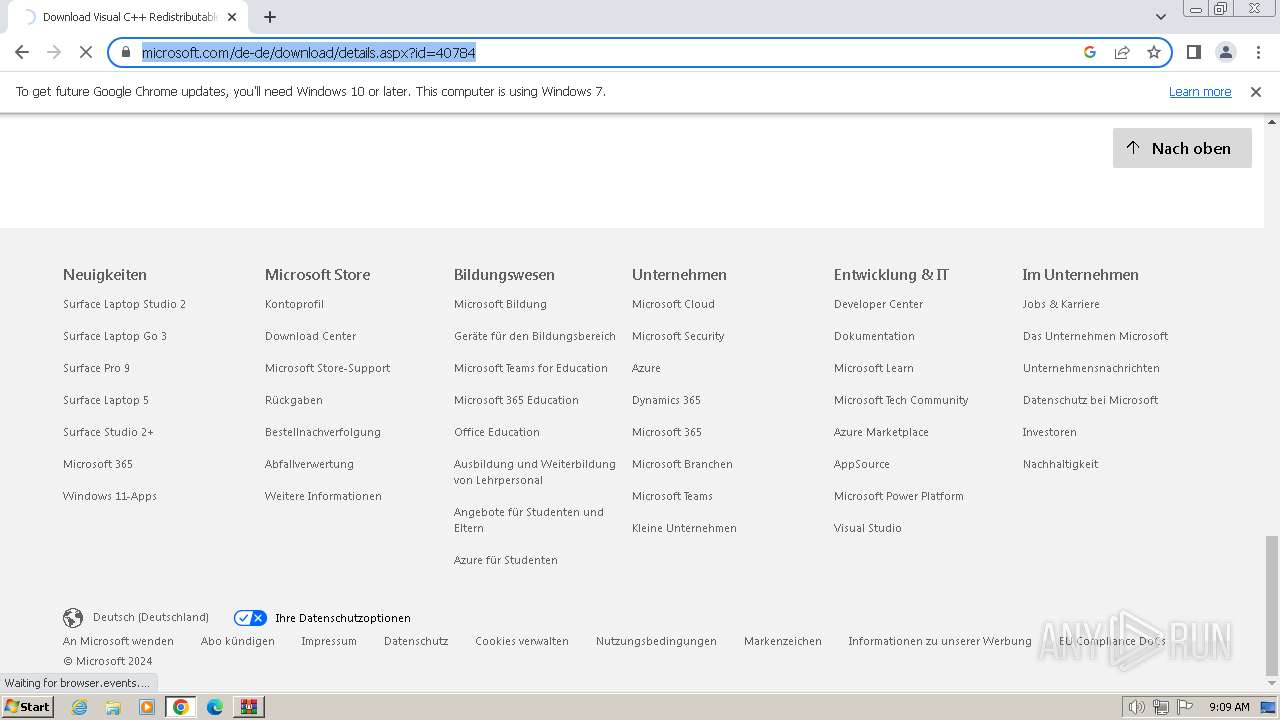Screen dimensions: 1280x720
Task: Click the taskbar clock
Action: 1229,707
